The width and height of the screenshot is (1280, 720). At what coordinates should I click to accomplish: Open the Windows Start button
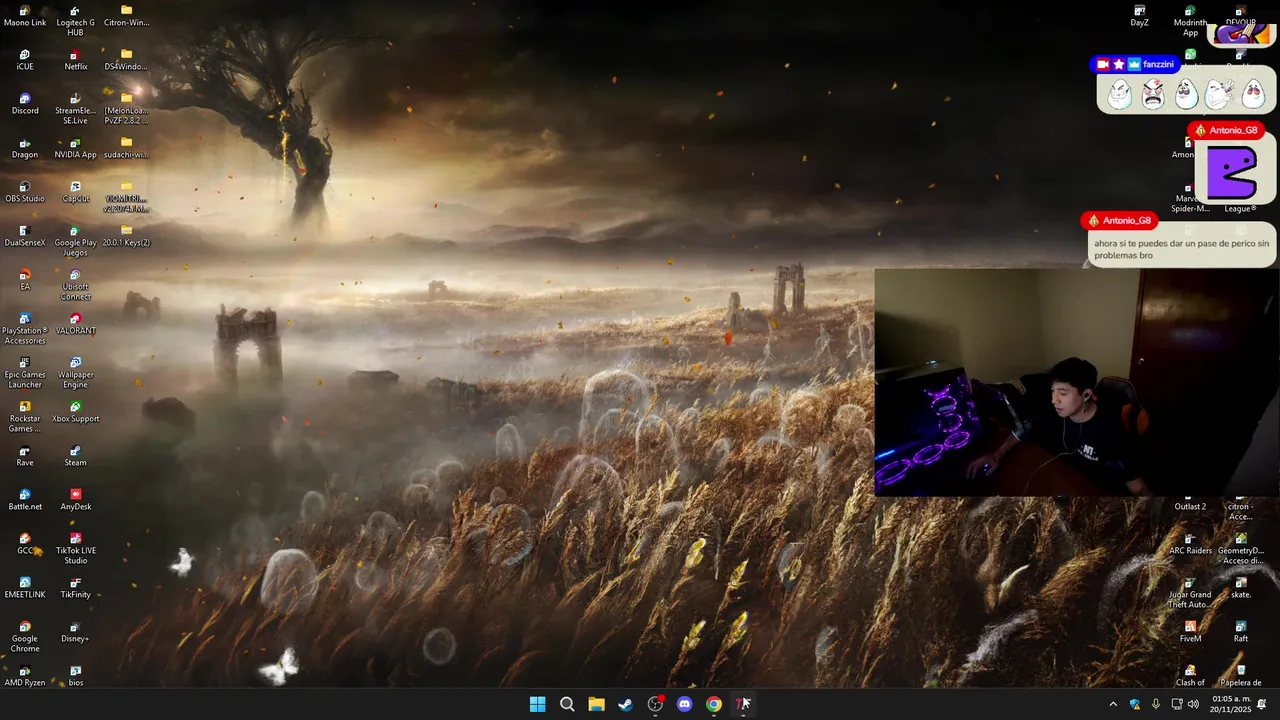[538, 704]
